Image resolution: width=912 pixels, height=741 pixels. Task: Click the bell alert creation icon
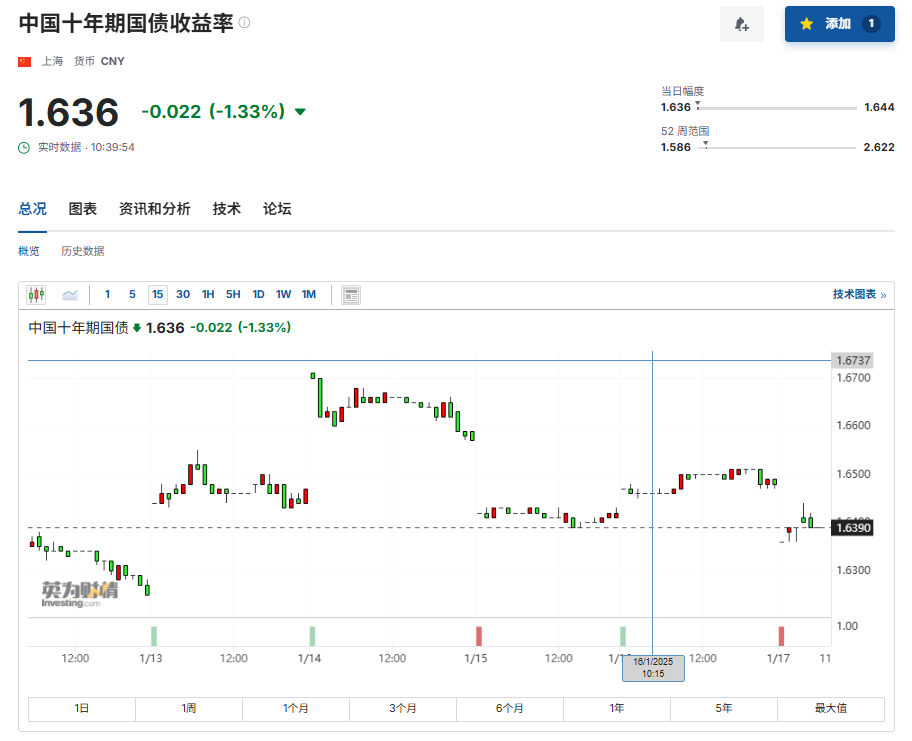741,24
